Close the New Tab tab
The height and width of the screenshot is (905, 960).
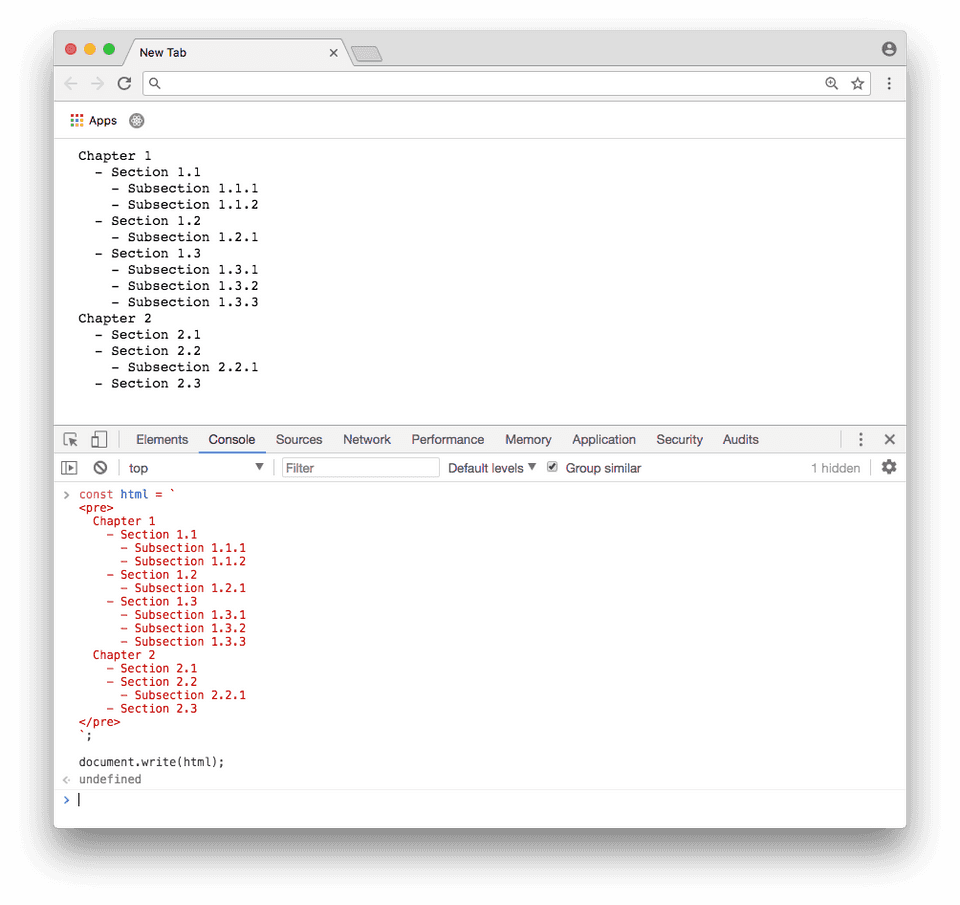334,53
